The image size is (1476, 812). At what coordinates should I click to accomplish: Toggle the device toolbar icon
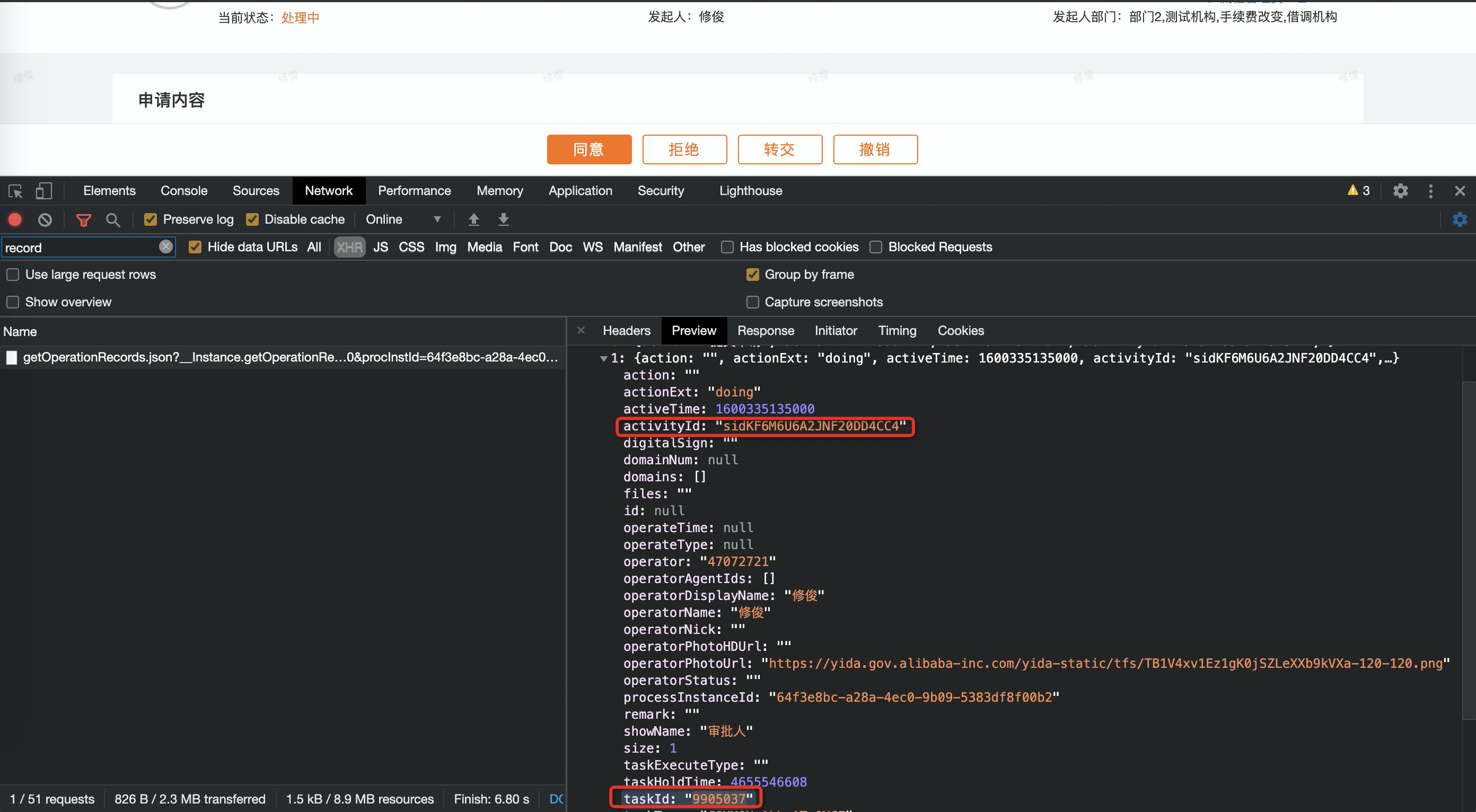(x=44, y=191)
